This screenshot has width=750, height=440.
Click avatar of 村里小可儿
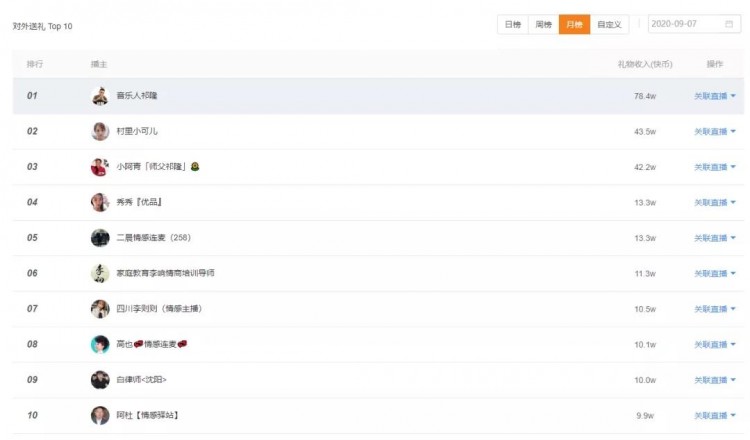[x=100, y=131]
